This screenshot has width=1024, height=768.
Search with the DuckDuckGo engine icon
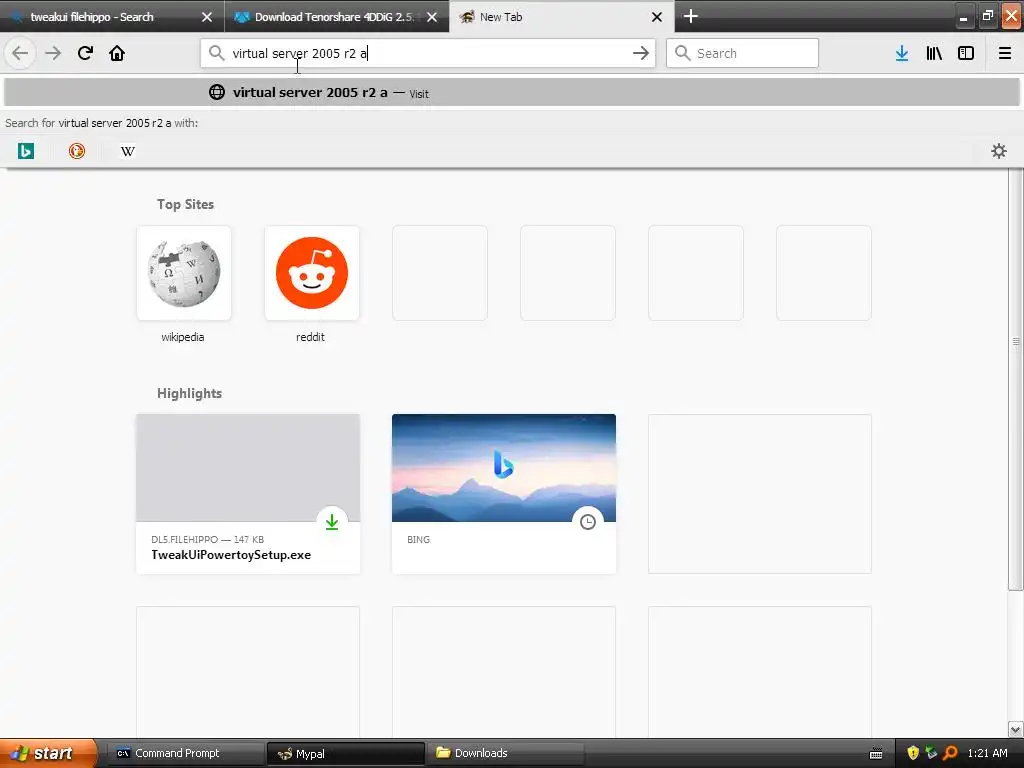[x=76, y=151]
